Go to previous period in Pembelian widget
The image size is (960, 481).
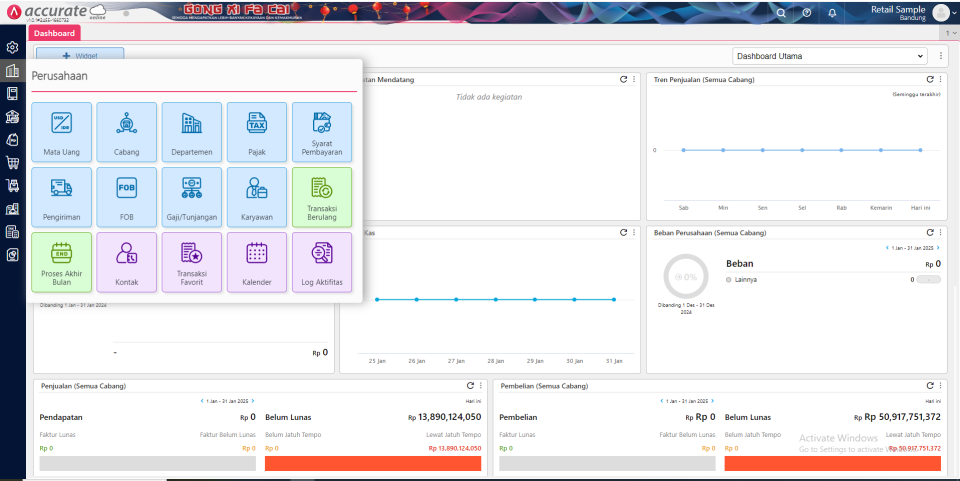(x=662, y=401)
